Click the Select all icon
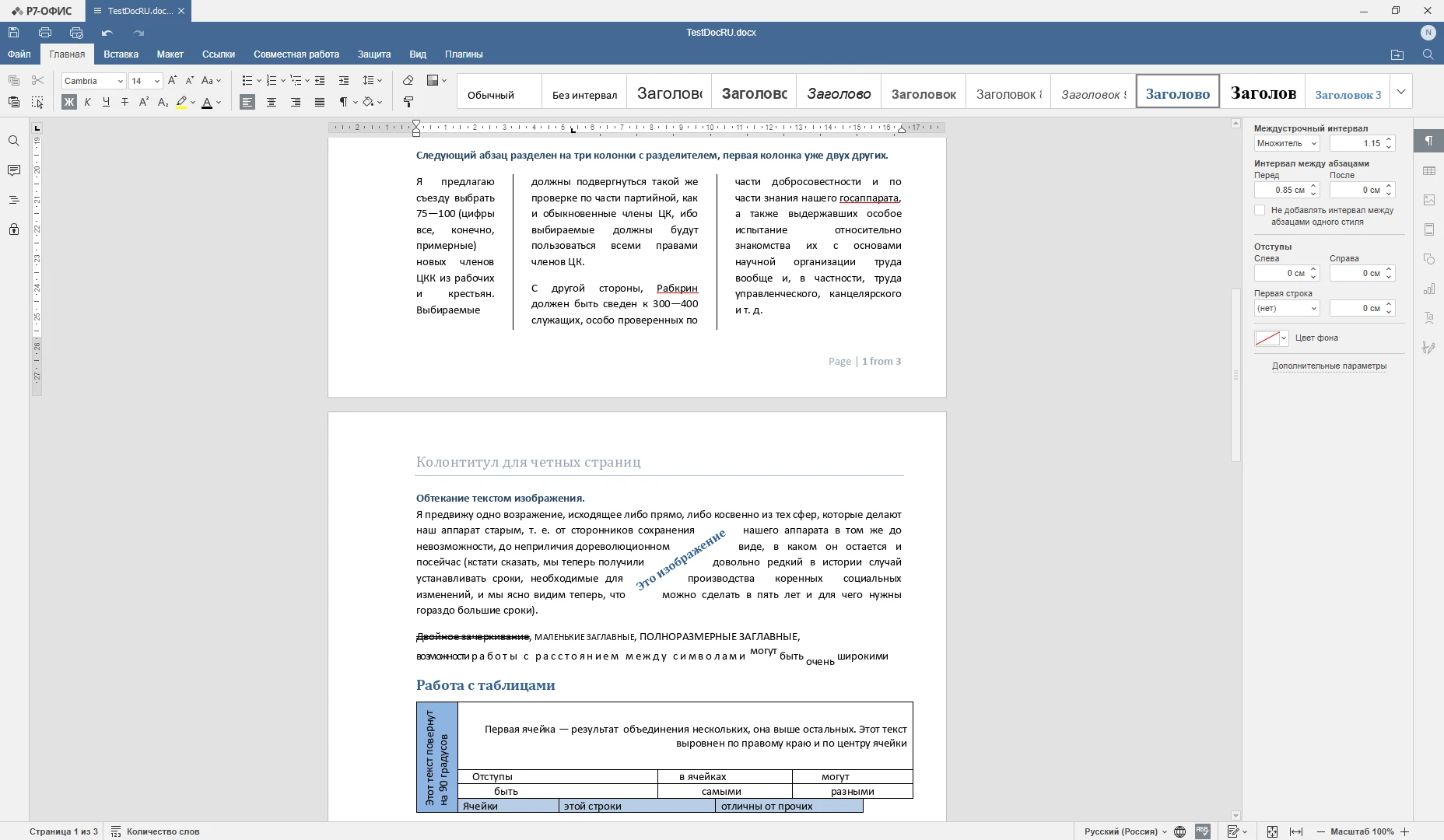Viewport: 1444px width, 840px height. click(37, 102)
